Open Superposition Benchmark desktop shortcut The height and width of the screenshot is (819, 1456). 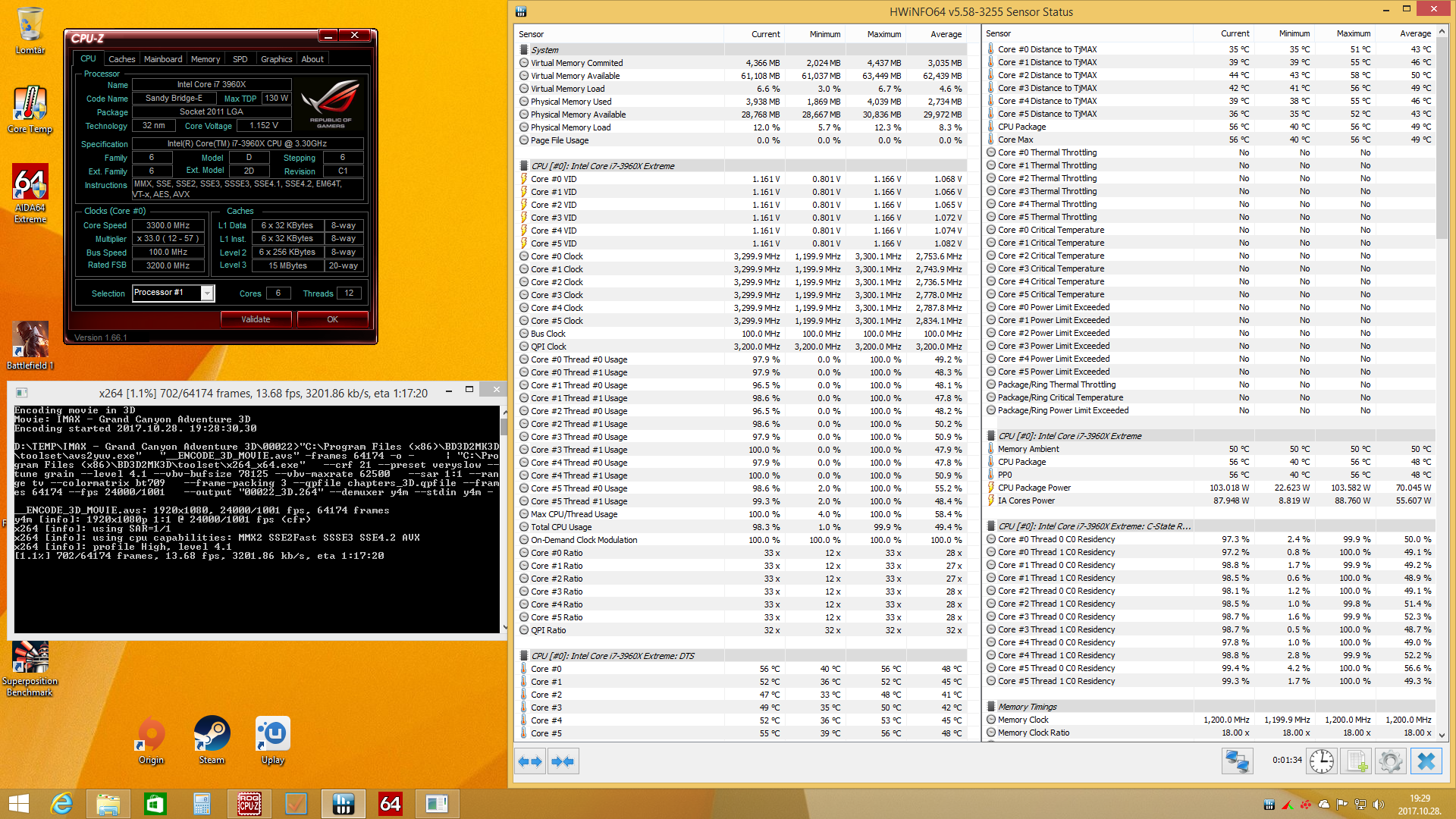tap(30, 669)
